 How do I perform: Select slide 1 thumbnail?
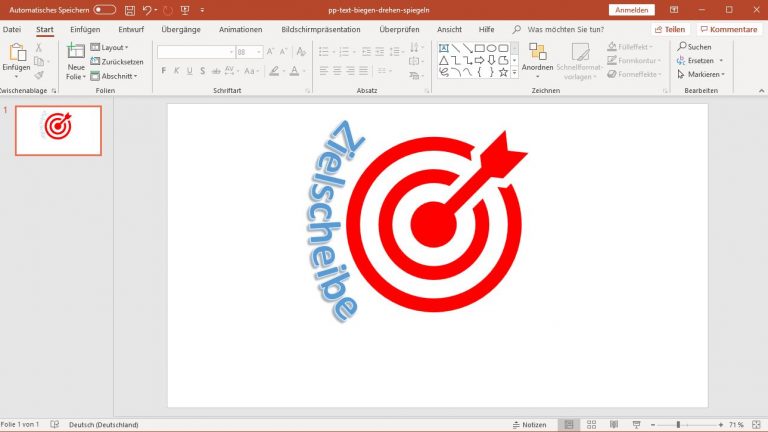(58, 131)
